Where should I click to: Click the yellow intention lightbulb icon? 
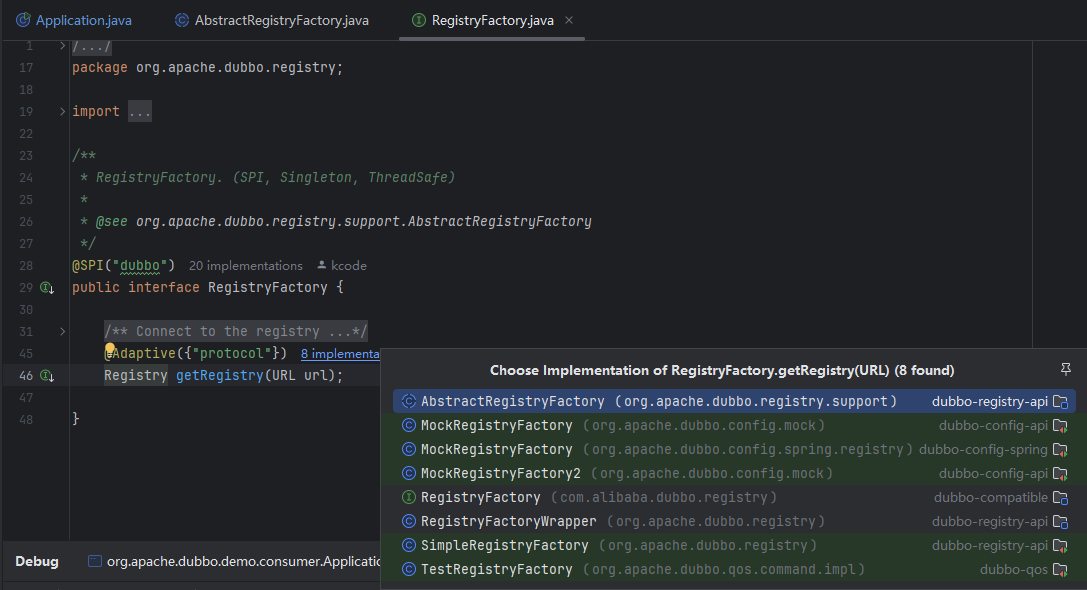click(111, 350)
